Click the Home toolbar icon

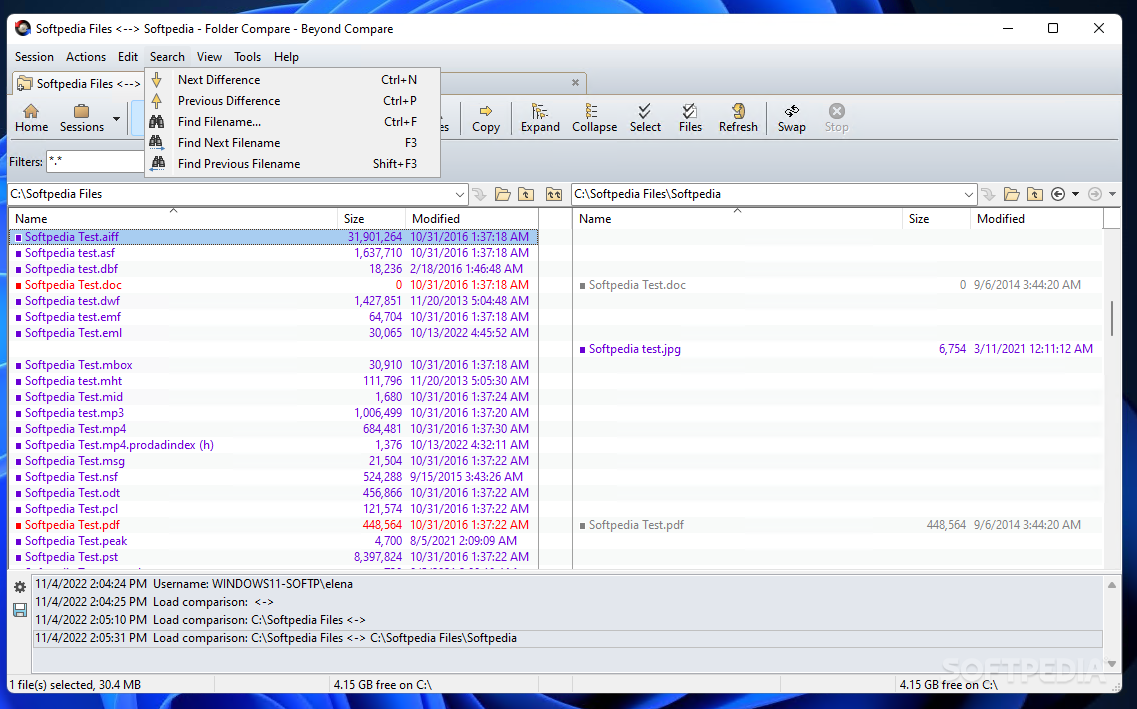(31, 118)
